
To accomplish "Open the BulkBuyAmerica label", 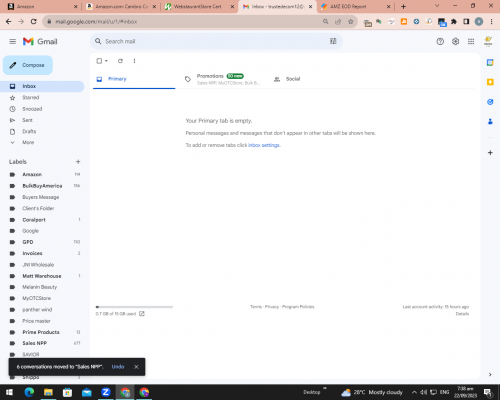I will coord(42,186).
